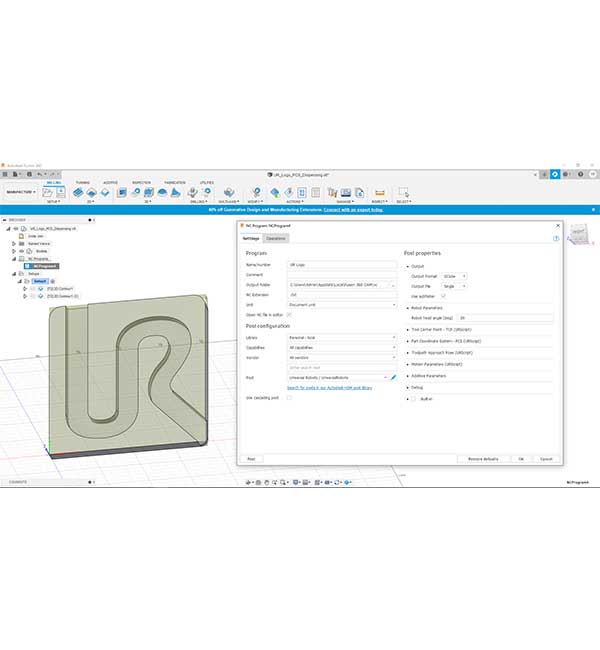Viewport: 600px width, 650px height.
Task: Click the Connect with an expert today link
Action: pyautogui.click(x=353, y=210)
